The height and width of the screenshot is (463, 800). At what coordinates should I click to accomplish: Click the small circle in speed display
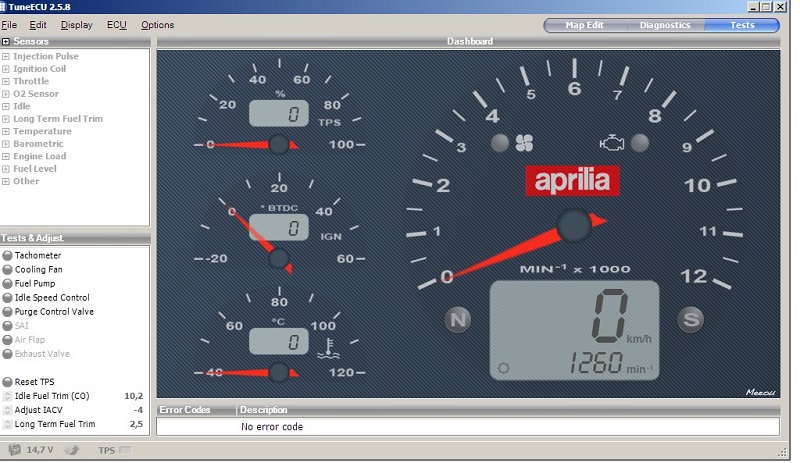pos(504,368)
